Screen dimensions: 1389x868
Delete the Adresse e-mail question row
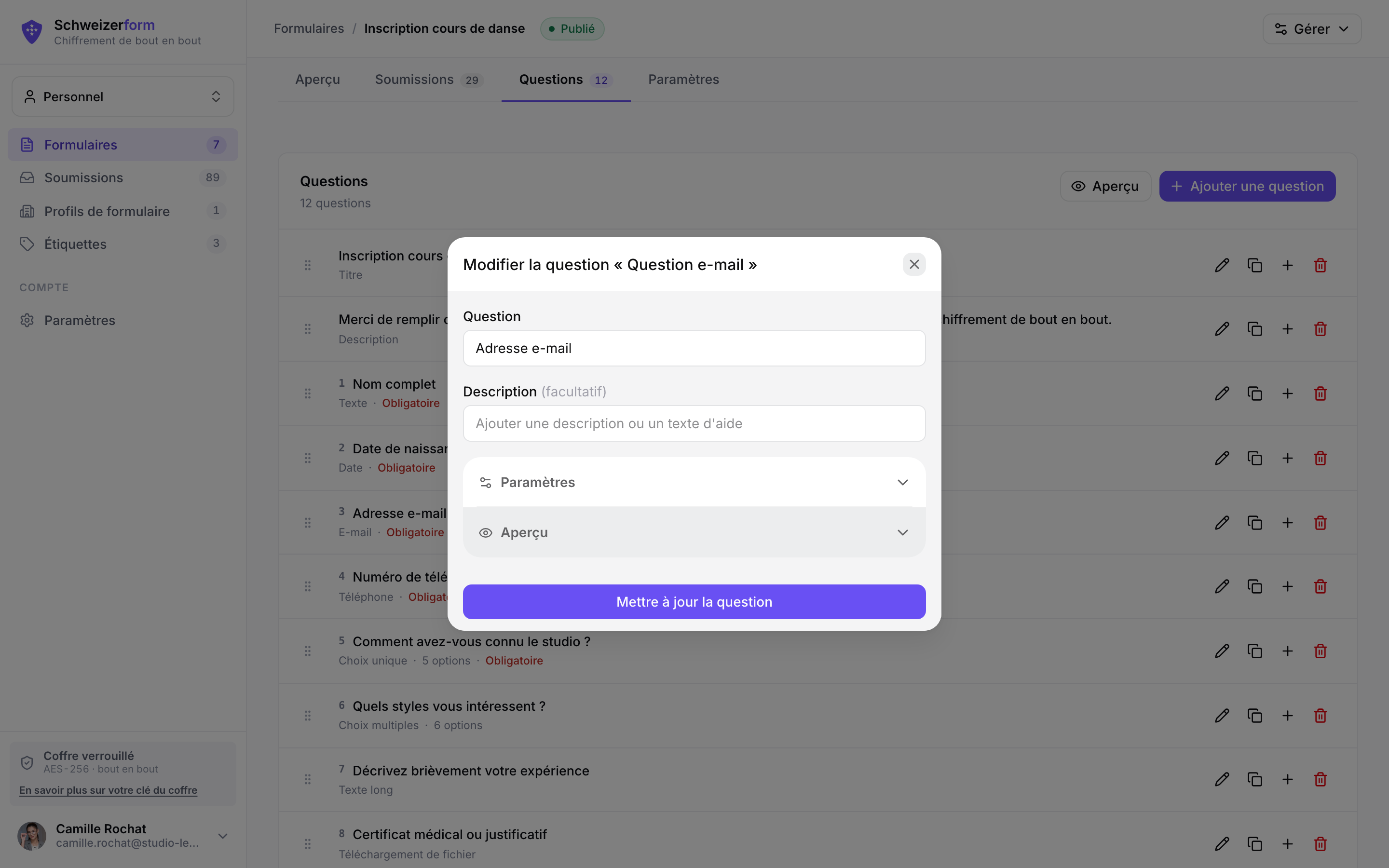[1320, 522]
